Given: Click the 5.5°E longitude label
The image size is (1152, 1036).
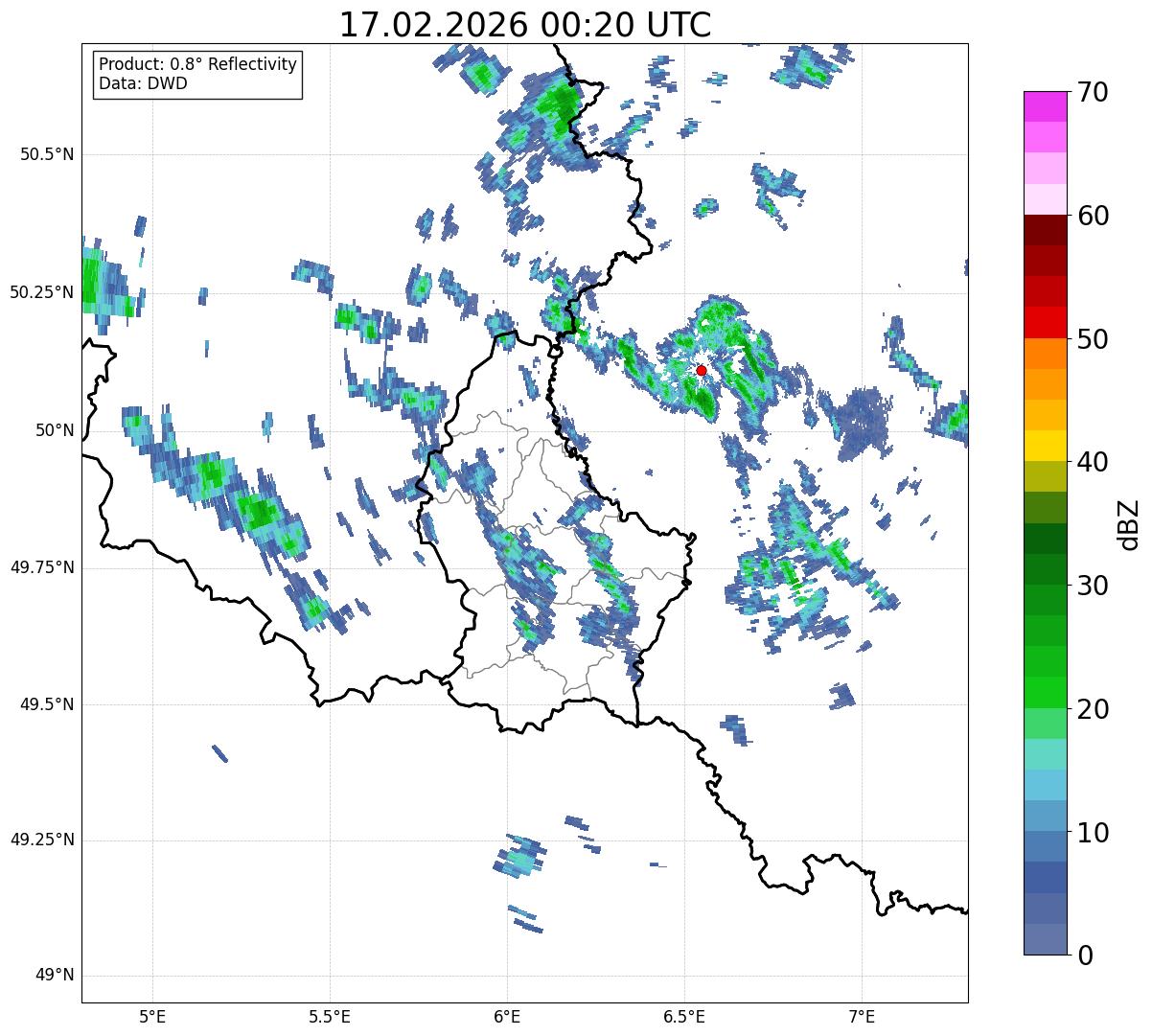Looking at the screenshot, I should coord(330,1016).
